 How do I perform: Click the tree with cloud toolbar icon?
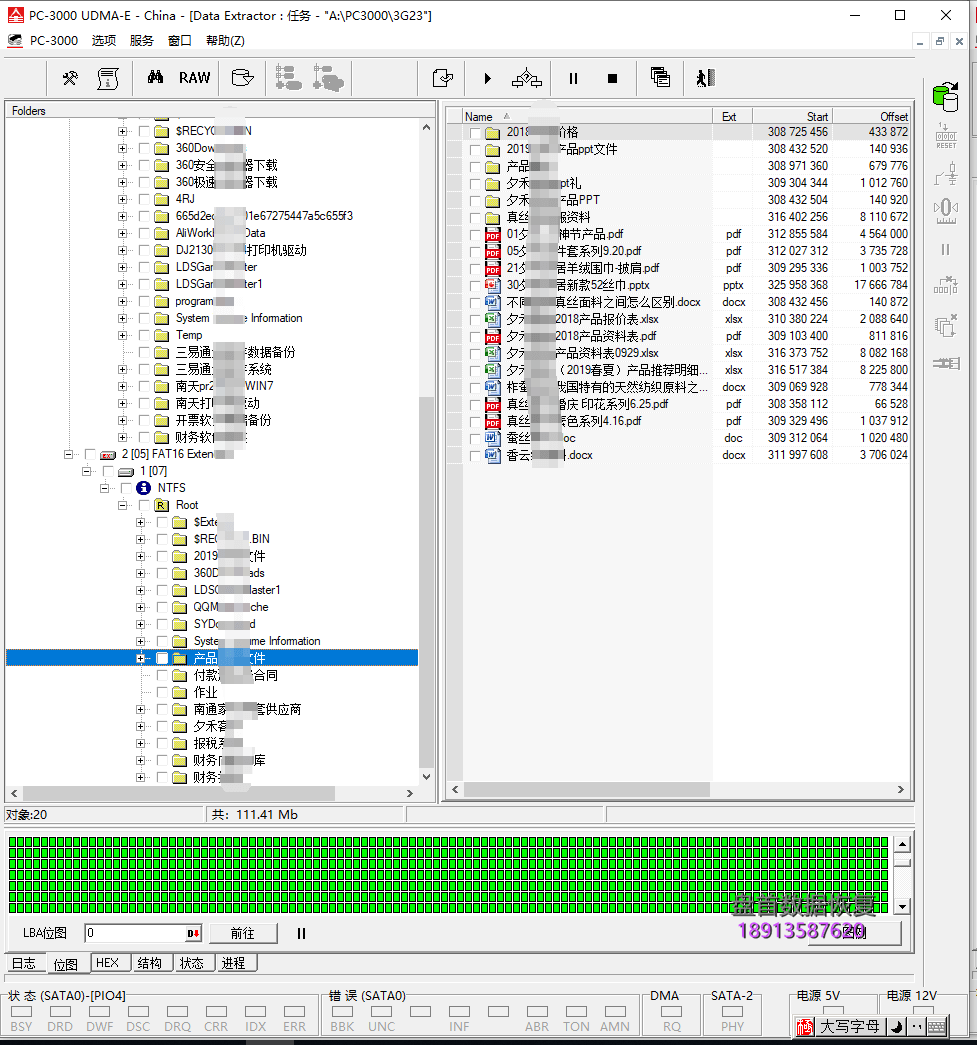[x=328, y=78]
